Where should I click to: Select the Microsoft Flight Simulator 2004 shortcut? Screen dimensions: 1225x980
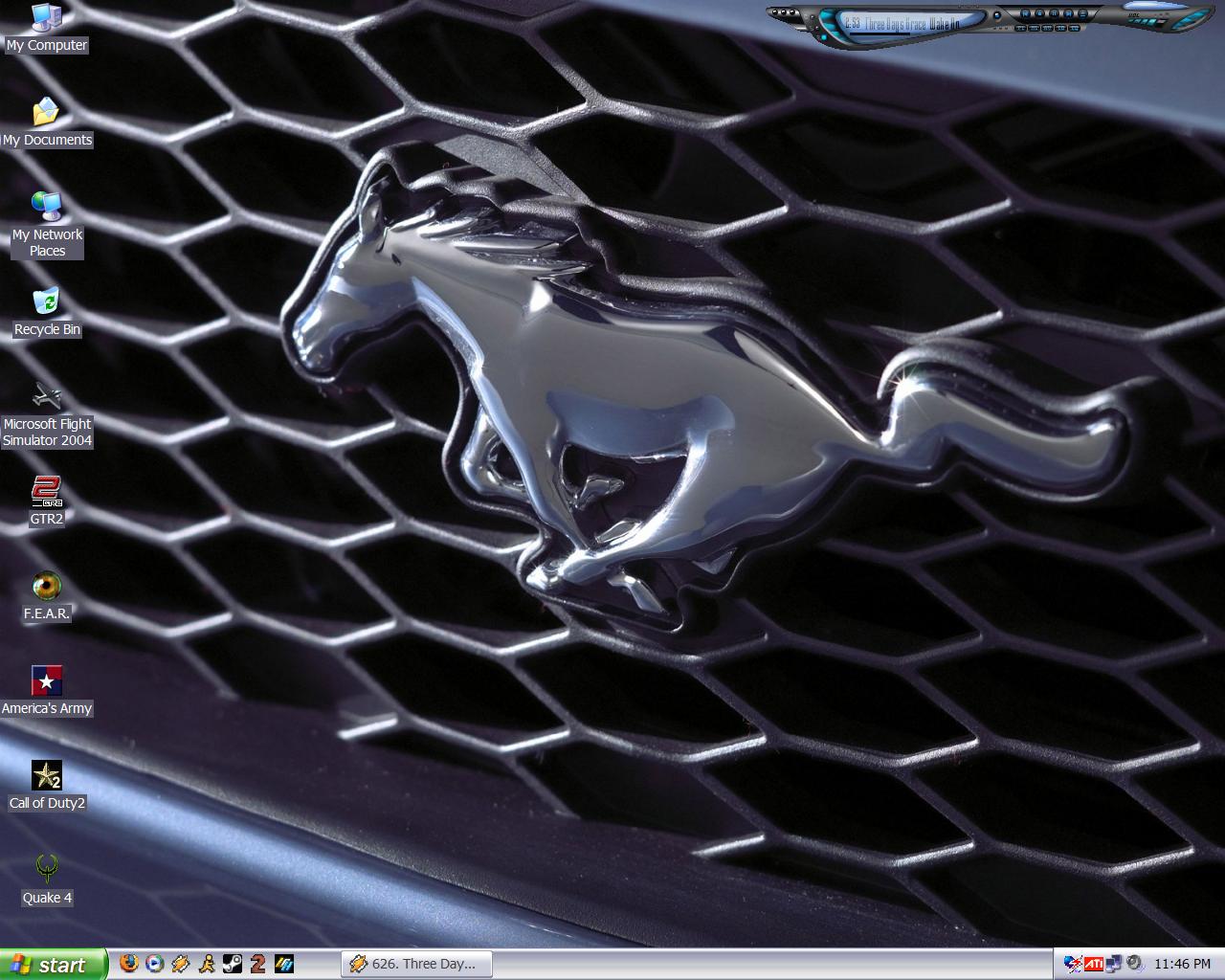click(47, 414)
